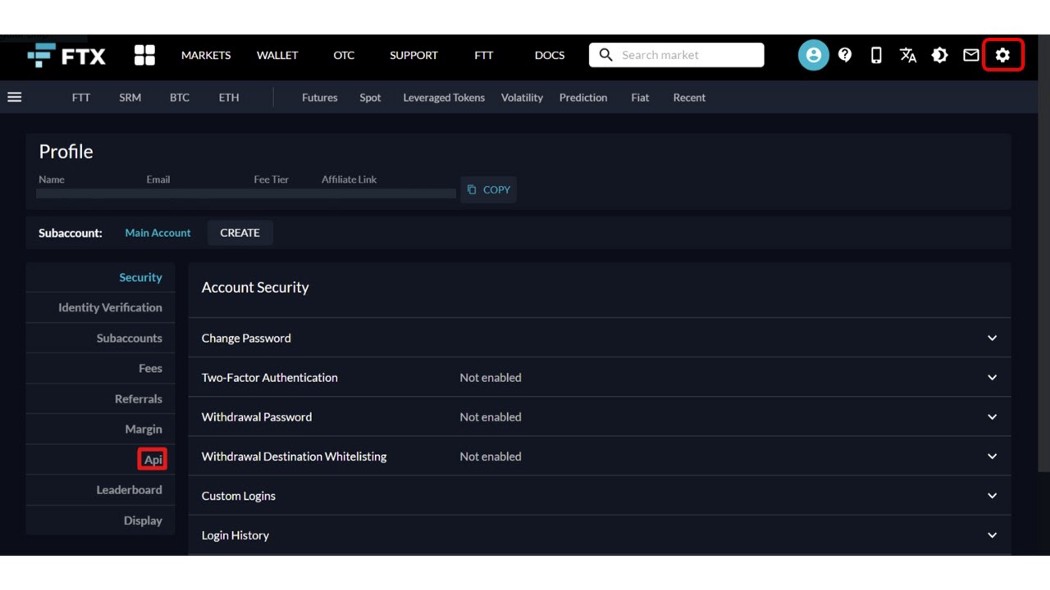
Task: Click the Search market field
Action: tap(676, 55)
